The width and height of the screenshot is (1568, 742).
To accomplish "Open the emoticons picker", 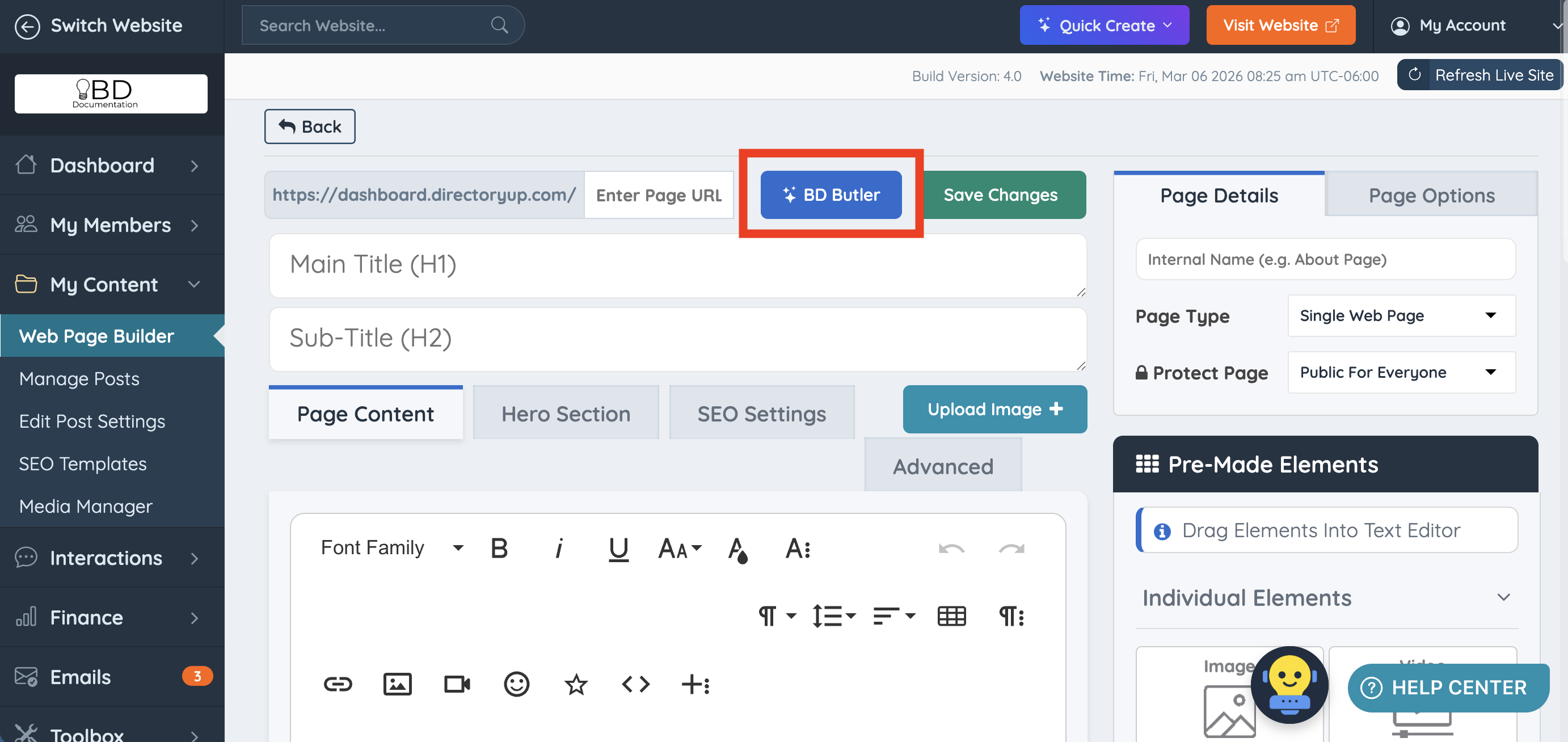I will [x=516, y=684].
